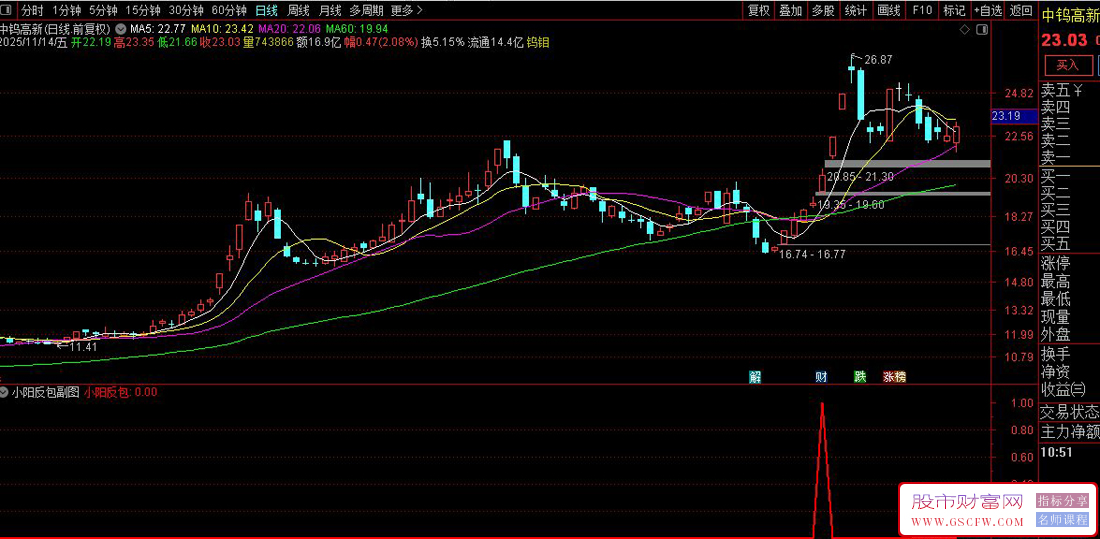1100x539 pixels.
Task: Click the 换5.15% turnover value
Action: point(443,42)
